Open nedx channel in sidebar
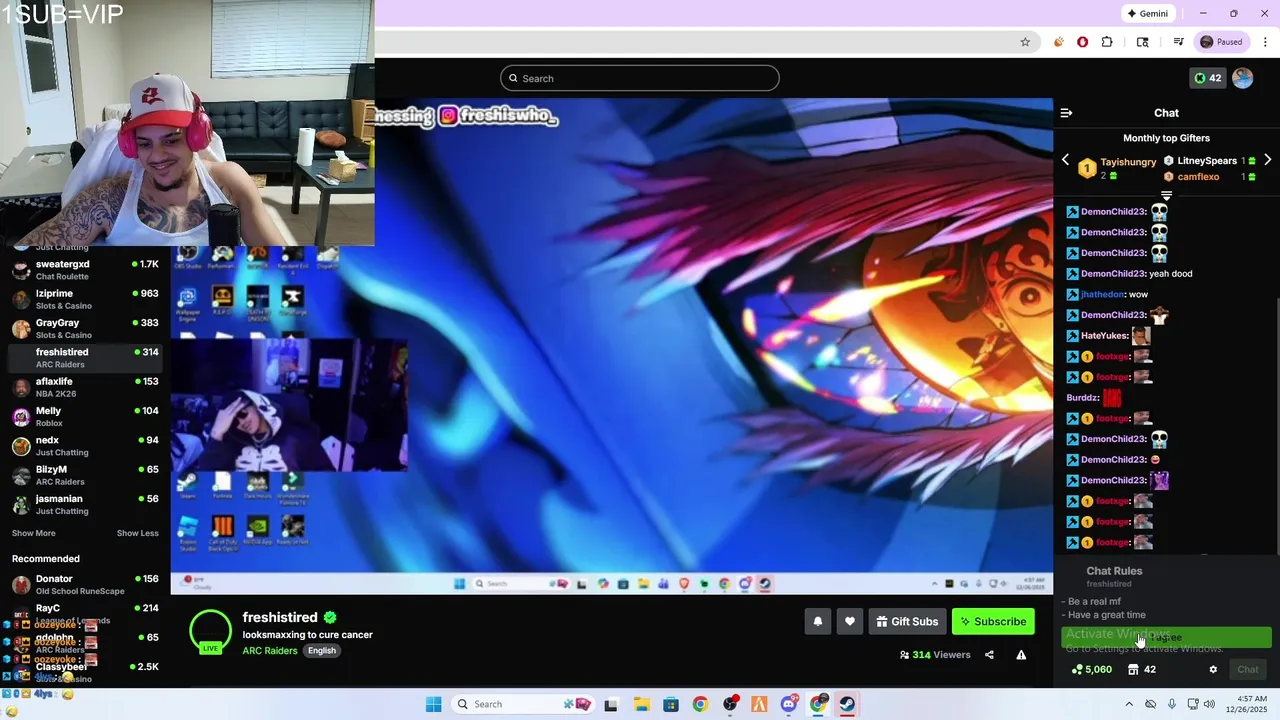Viewport: 1280px width, 720px height. (x=85, y=446)
